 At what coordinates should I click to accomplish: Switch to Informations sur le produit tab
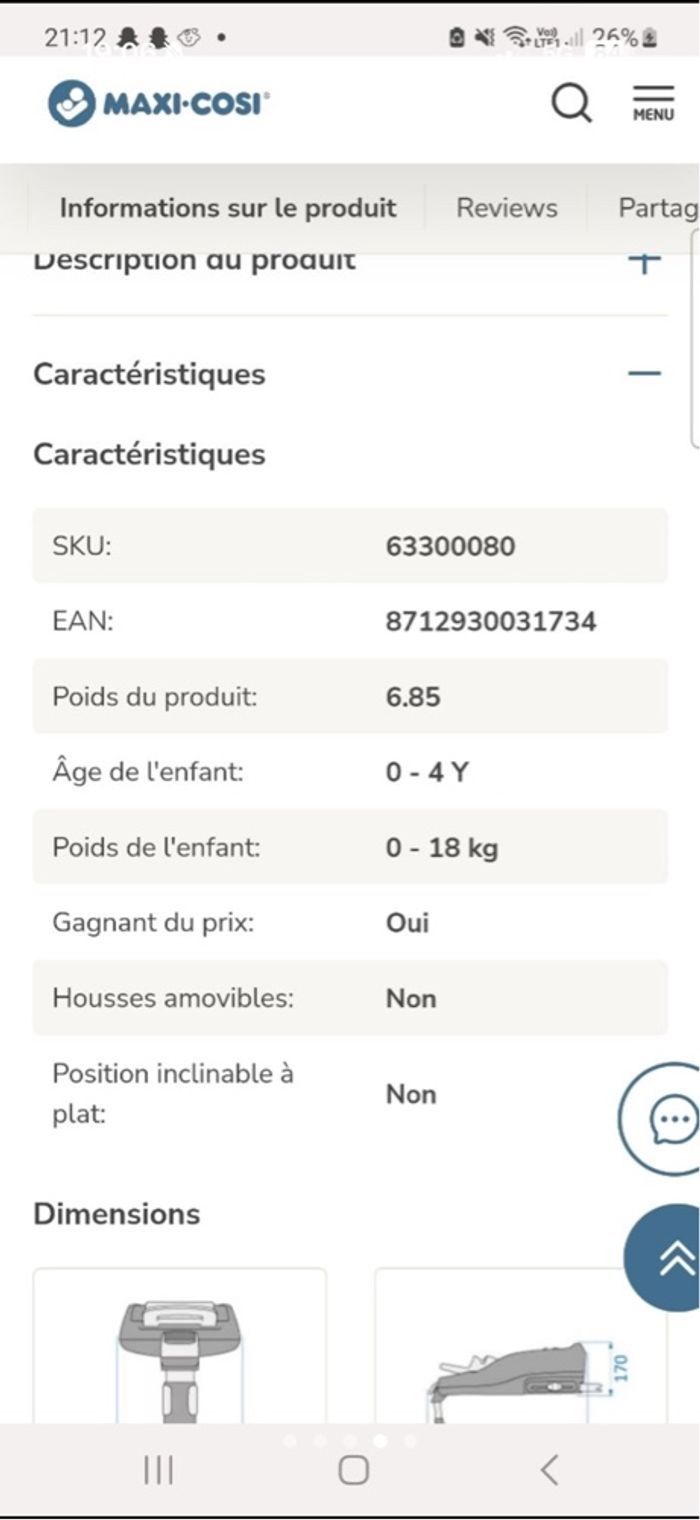pos(228,208)
